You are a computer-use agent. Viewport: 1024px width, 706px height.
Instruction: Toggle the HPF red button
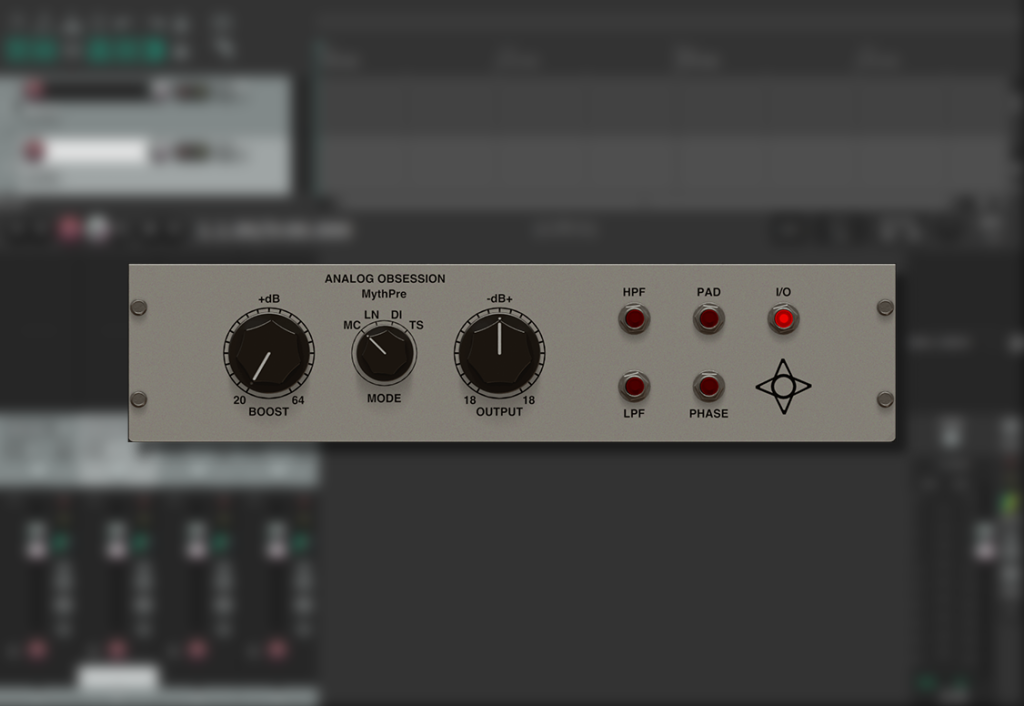(633, 319)
